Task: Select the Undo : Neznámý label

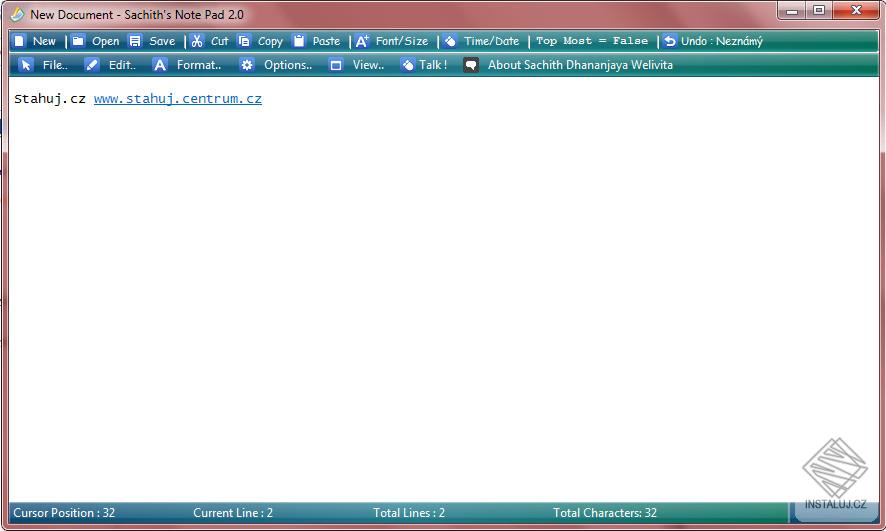Action: point(722,41)
